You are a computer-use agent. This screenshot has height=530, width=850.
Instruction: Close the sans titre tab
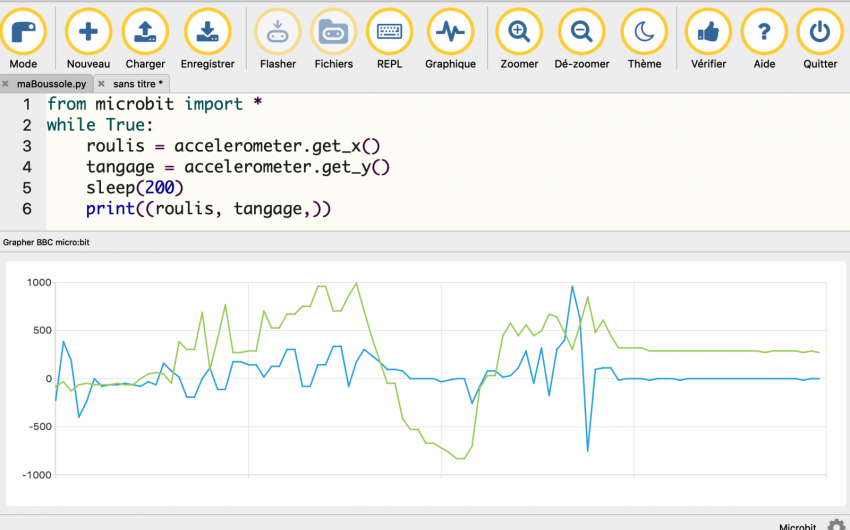[x=101, y=84]
